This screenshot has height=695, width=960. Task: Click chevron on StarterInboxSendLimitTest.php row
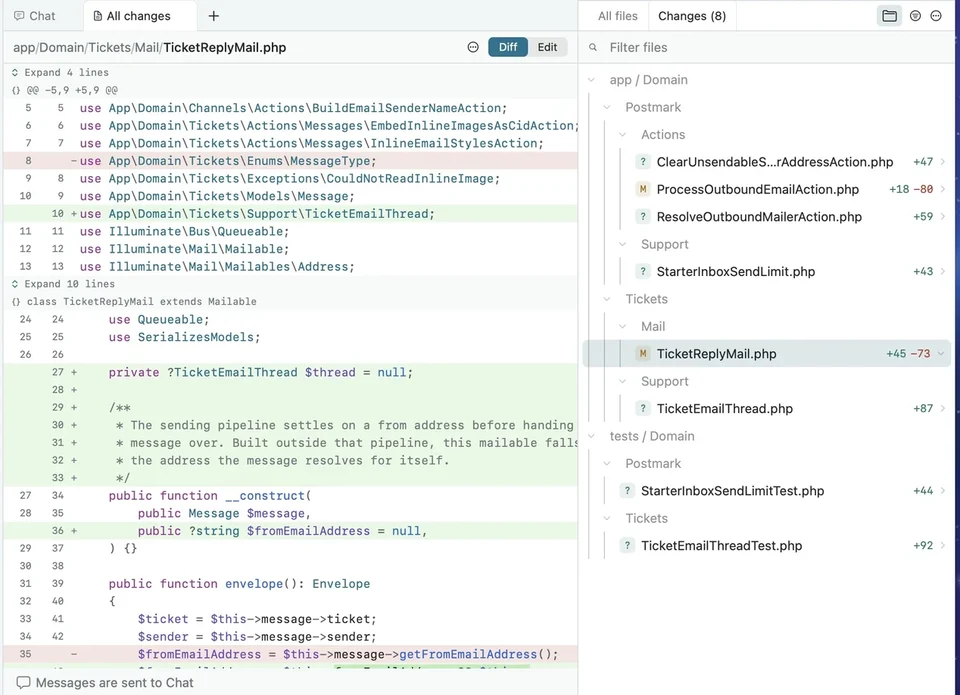pos(943,491)
